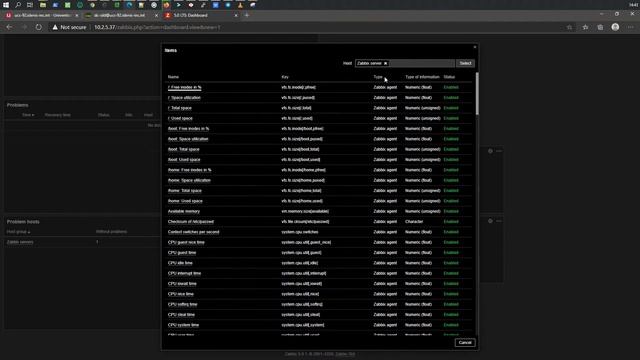Bookmark this page with star icon
640x360 pixels.
[569, 27]
